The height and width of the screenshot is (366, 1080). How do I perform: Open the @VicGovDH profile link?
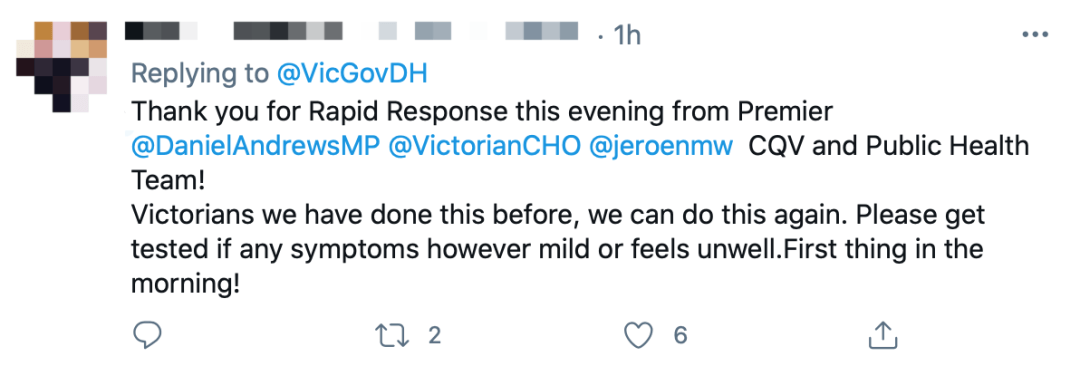[x=352, y=74]
